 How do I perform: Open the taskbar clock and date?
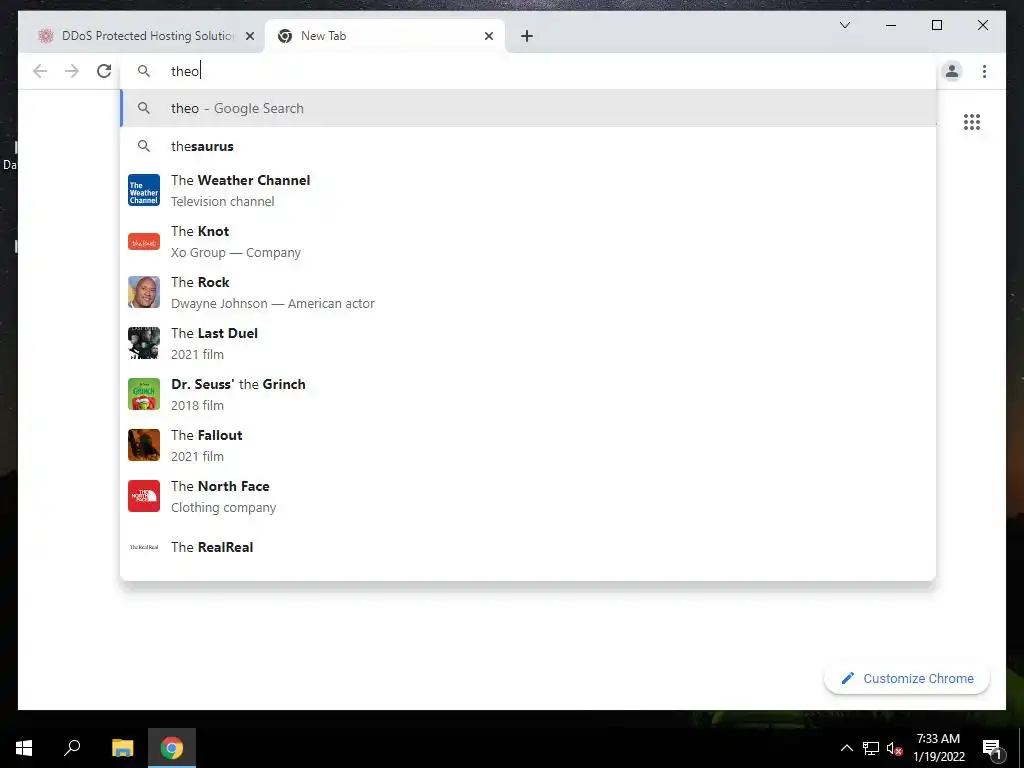(938, 748)
